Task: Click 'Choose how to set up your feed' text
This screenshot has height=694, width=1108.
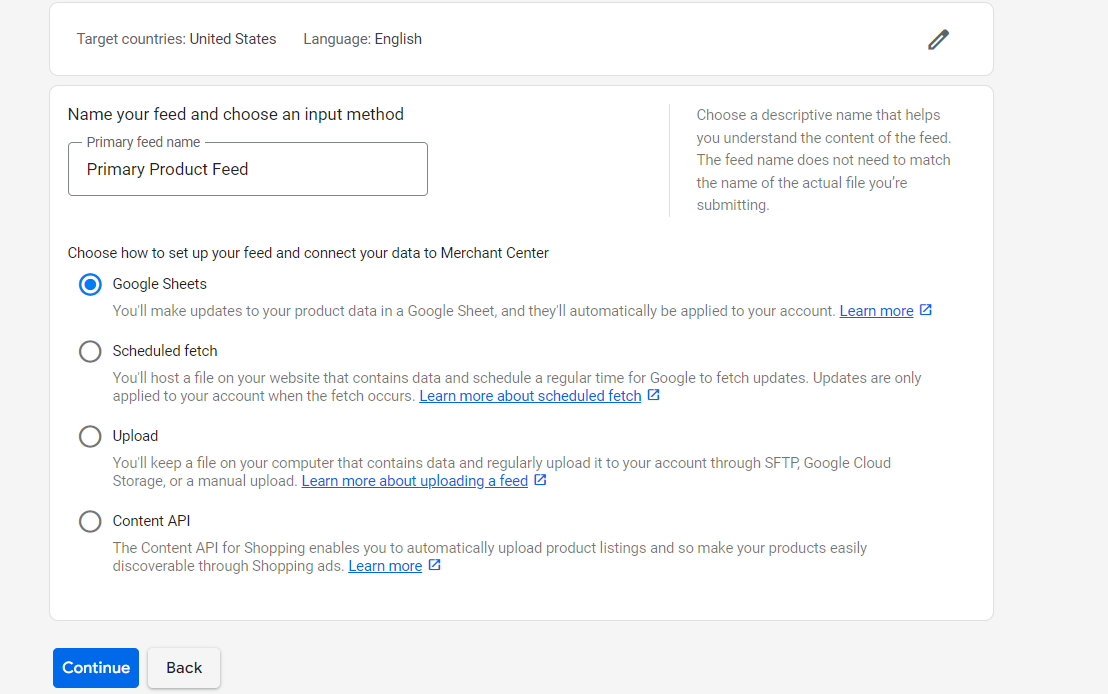Action: (308, 253)
